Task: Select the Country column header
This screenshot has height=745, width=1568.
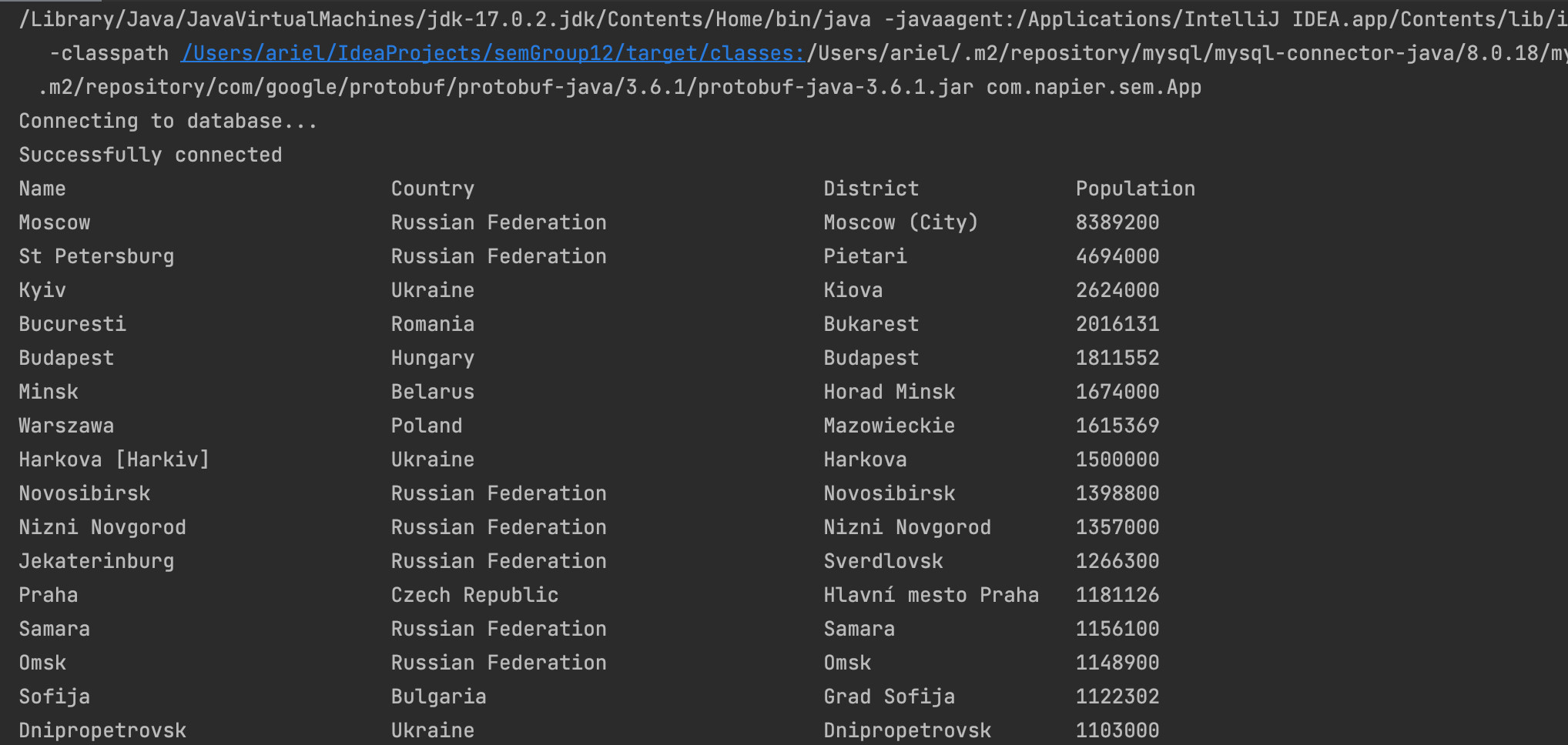Action: point(433,189)
